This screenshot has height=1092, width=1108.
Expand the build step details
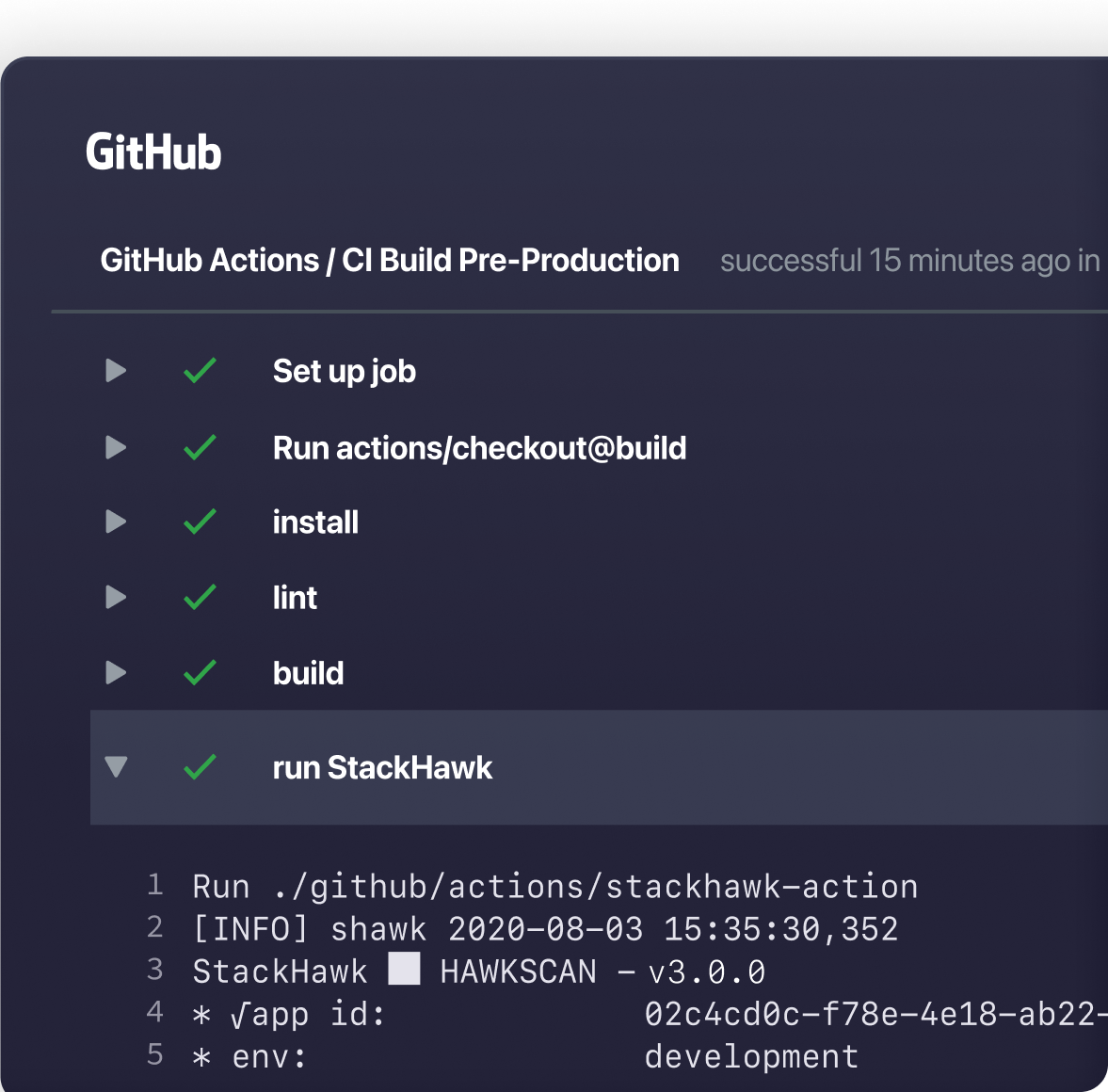[x=115, y=672]
